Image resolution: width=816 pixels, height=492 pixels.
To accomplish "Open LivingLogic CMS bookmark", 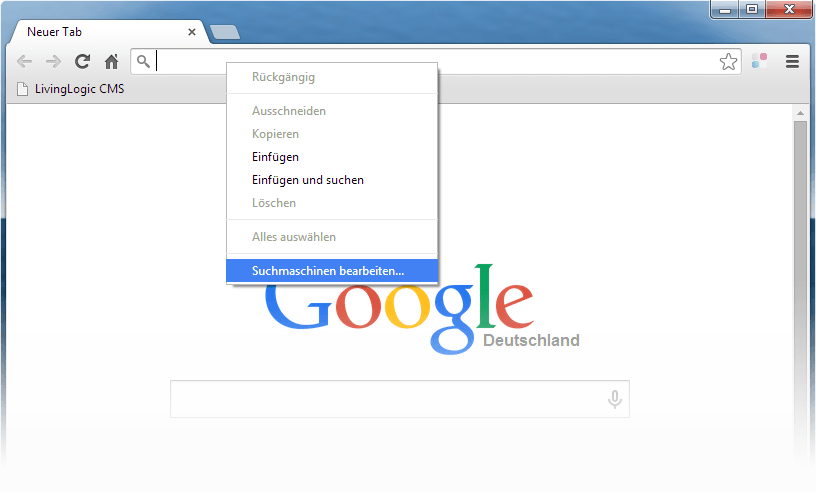I will click(71, 89).
